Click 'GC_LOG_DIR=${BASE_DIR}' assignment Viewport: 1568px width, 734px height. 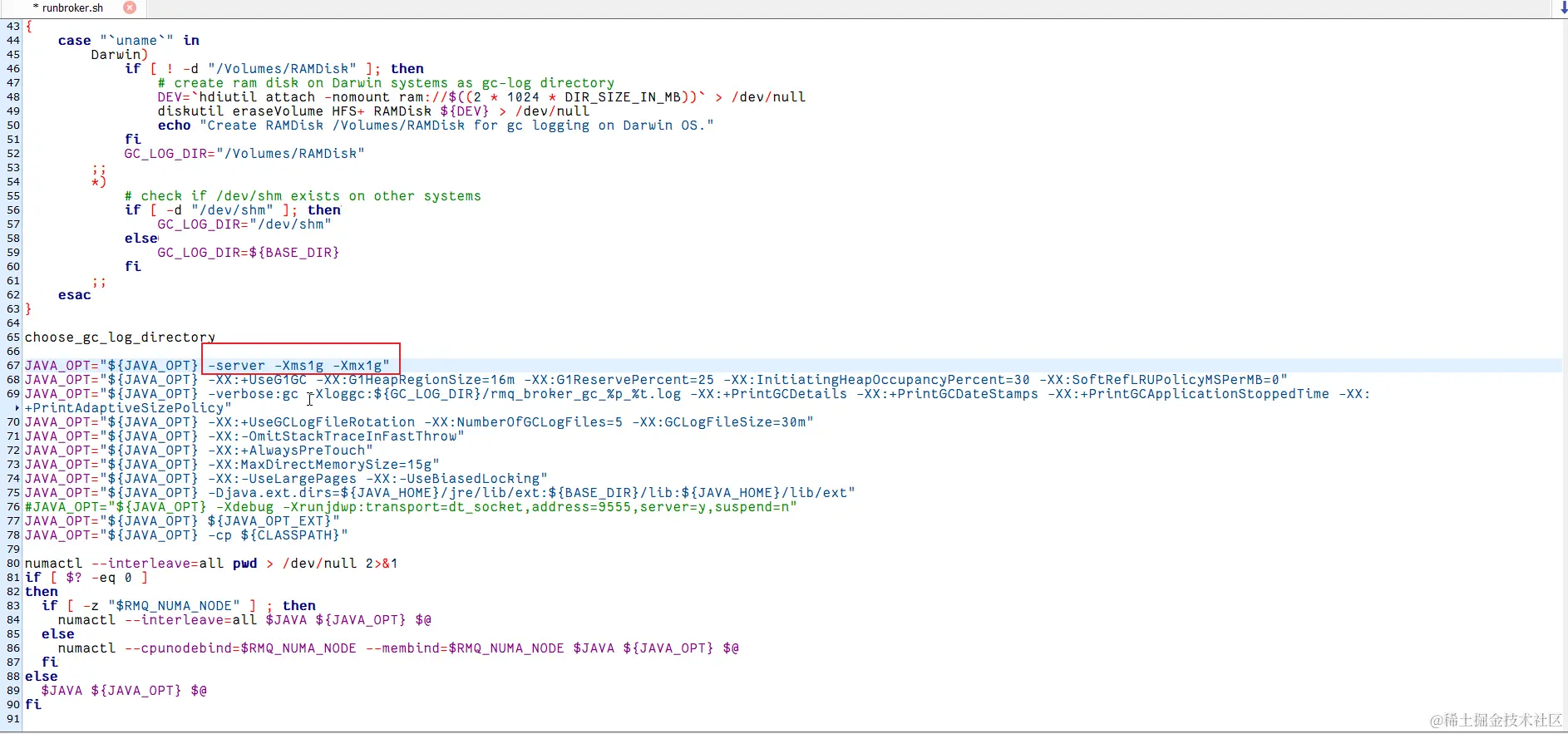click(249, 252)
